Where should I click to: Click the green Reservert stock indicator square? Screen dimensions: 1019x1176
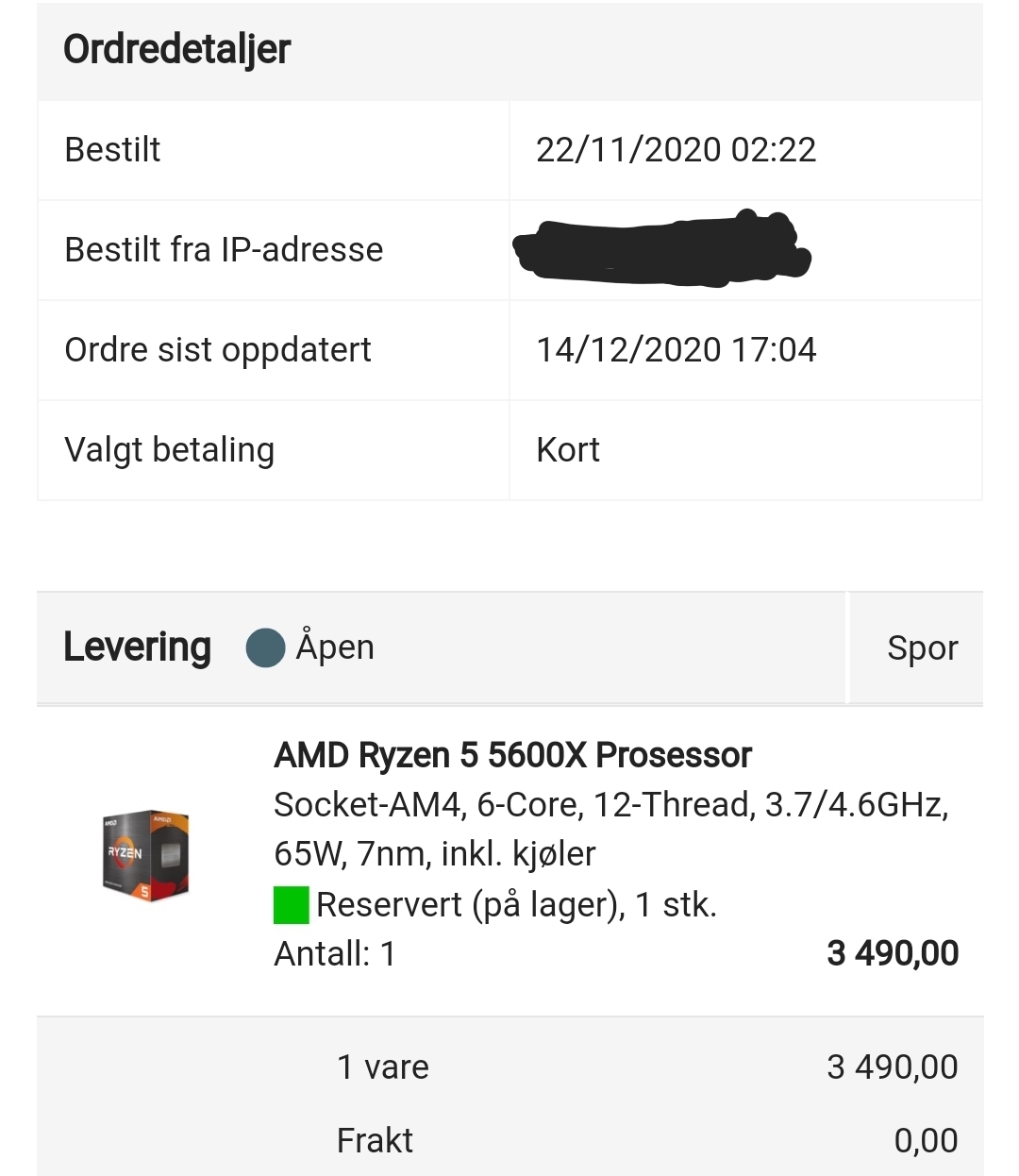(x=292, y=904)
